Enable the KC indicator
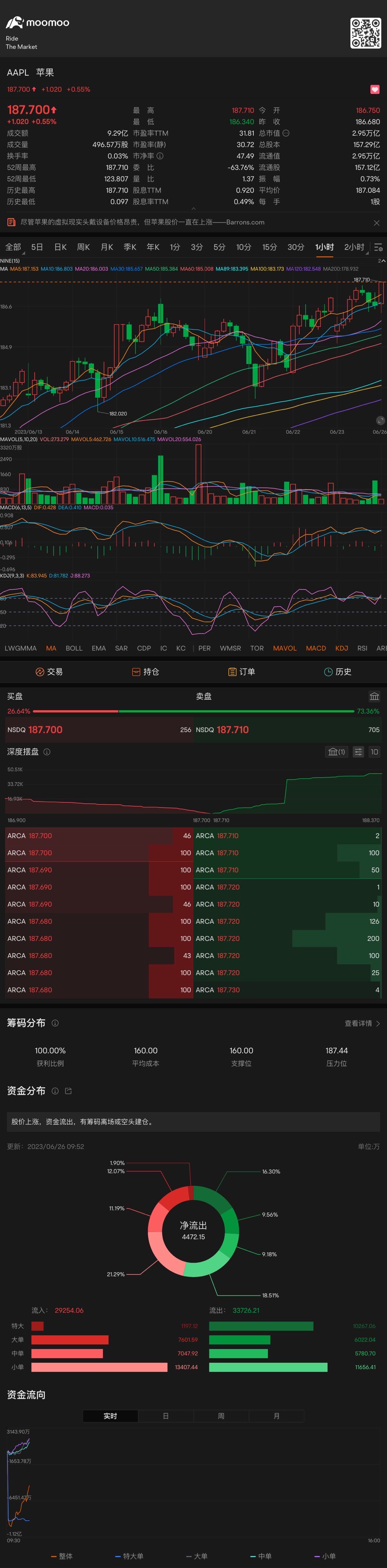387x1568 pixels. point(181,648)
